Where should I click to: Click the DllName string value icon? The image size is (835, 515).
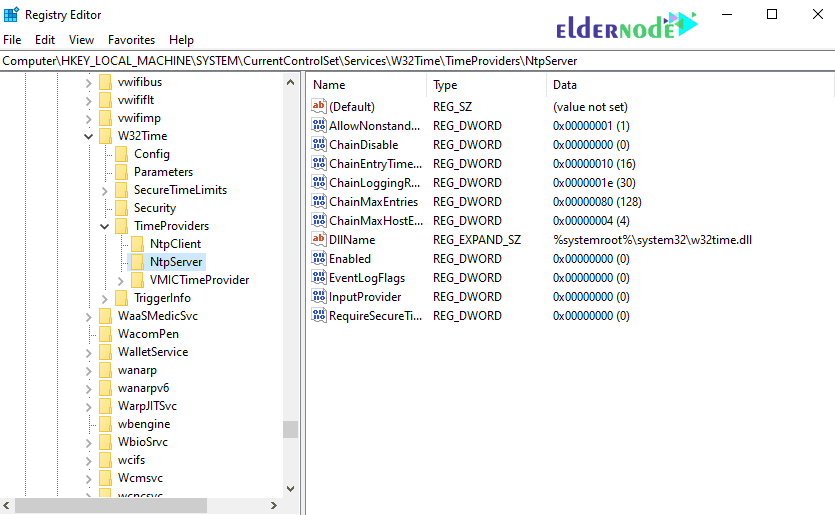320,240
